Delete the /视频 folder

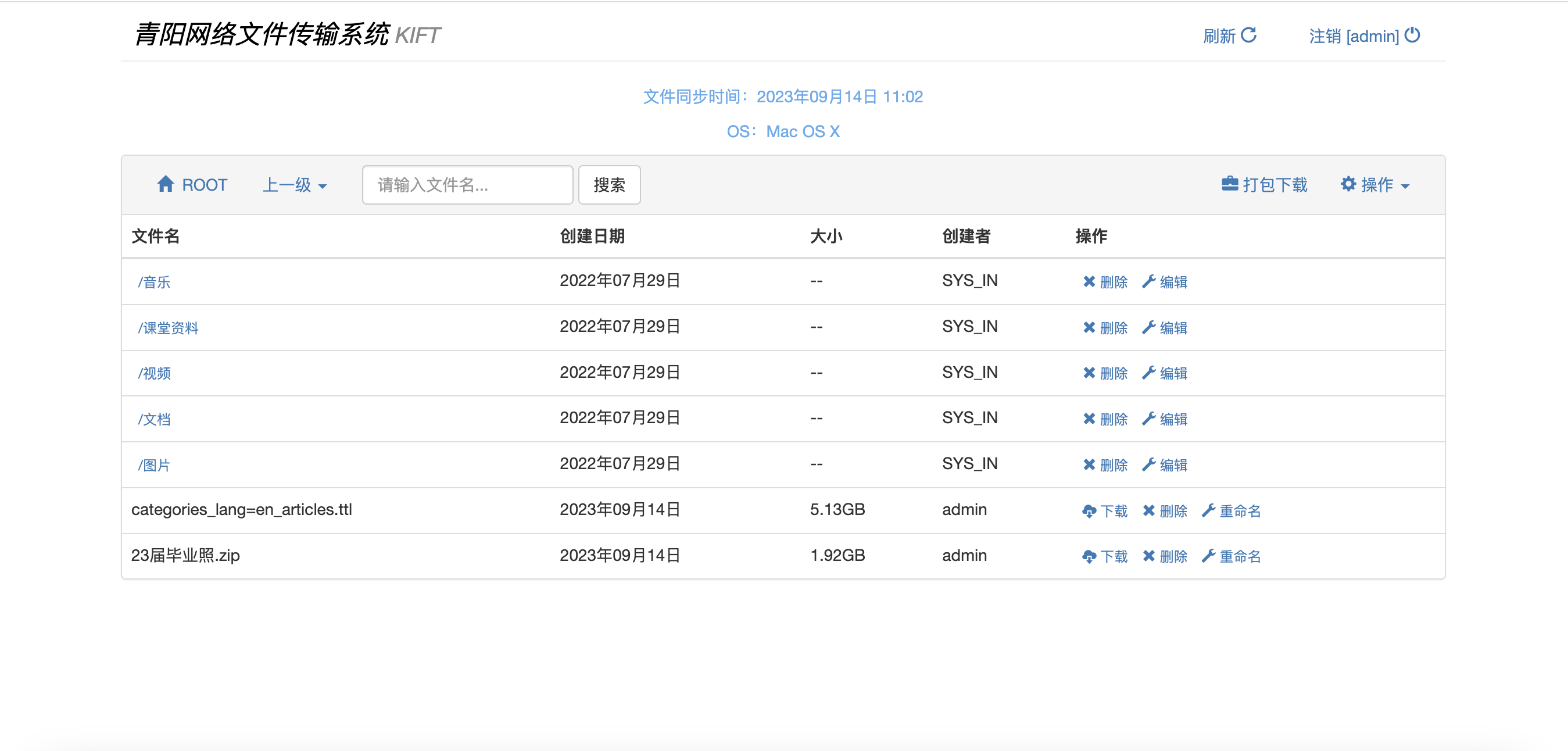click(1105, 373)
